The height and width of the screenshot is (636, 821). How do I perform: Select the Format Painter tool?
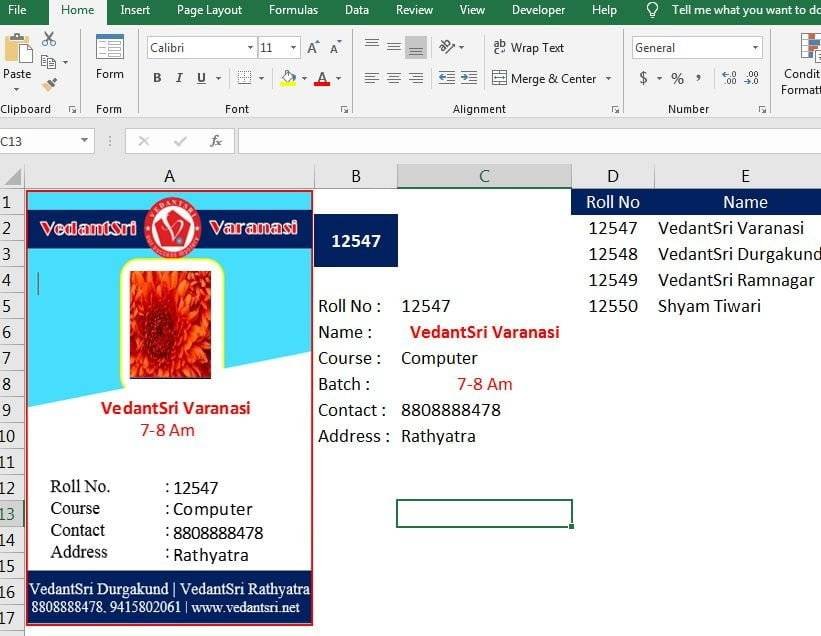coord(49,85)
